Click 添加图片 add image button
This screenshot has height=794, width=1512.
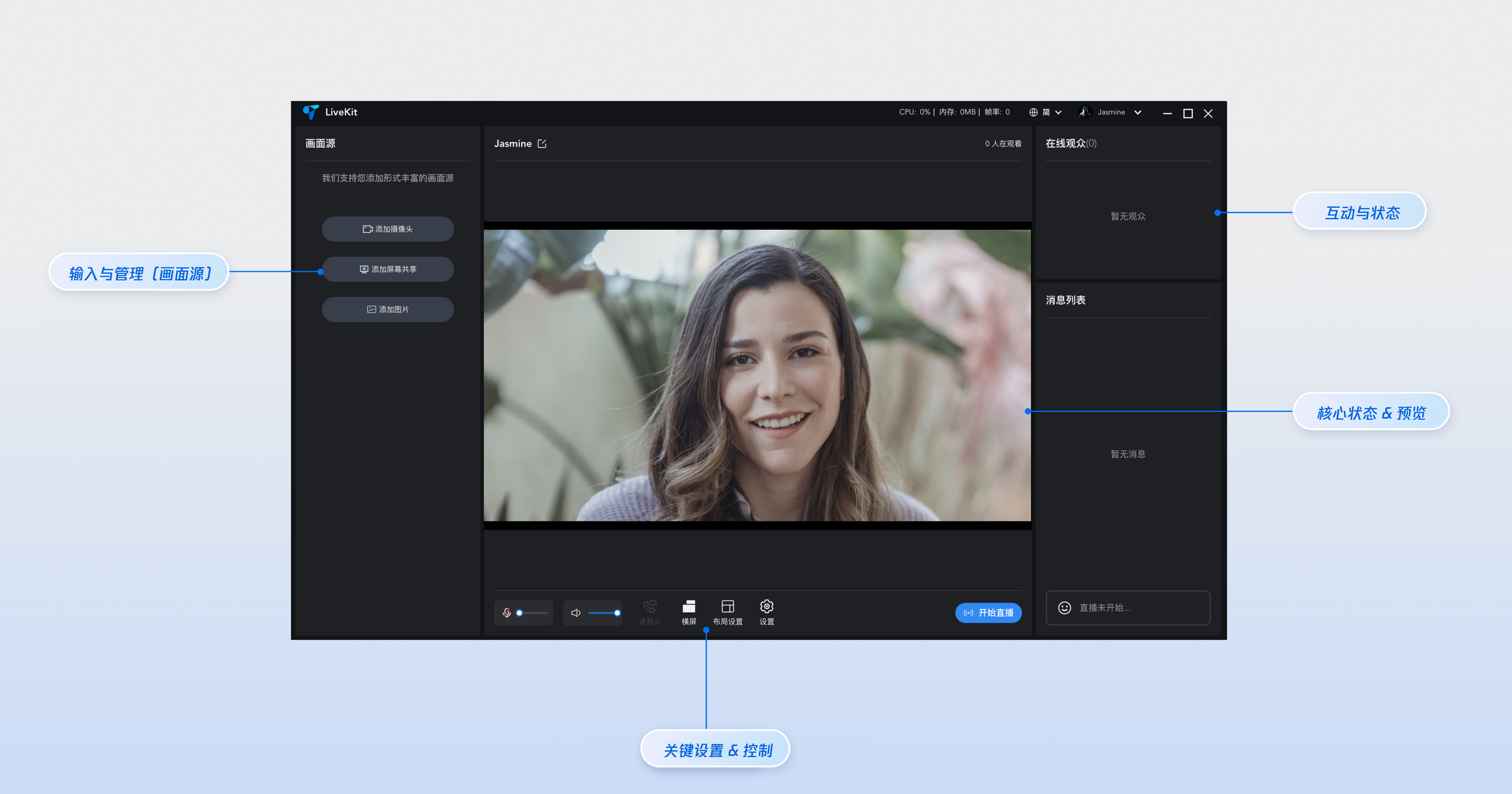coord(387,309)
